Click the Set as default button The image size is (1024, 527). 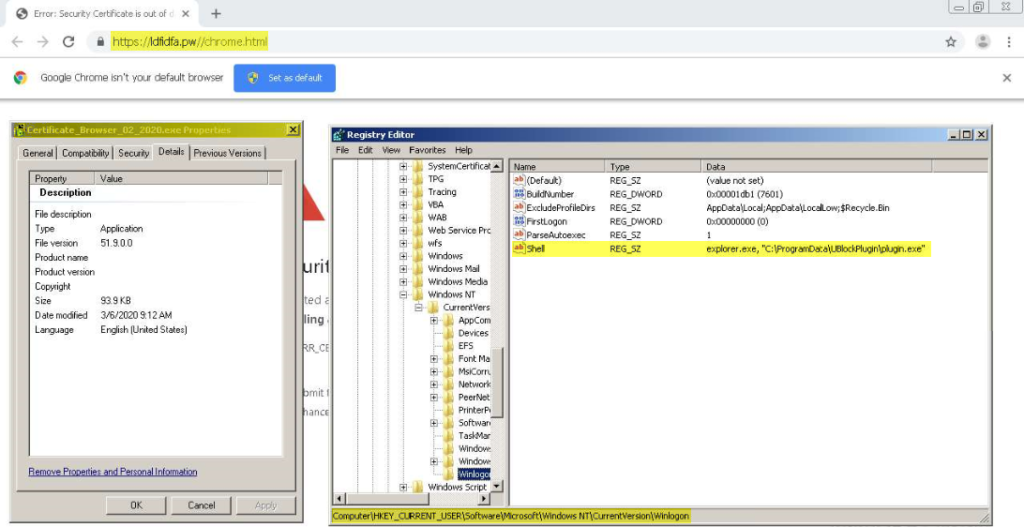point(285,78)
